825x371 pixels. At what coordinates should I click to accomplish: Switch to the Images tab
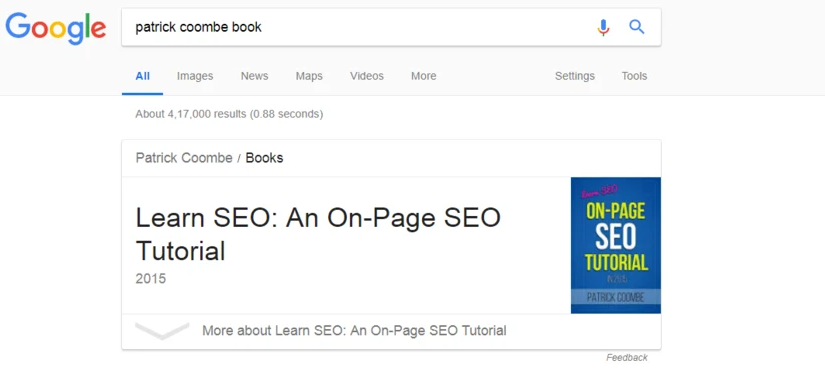[195, 76]
